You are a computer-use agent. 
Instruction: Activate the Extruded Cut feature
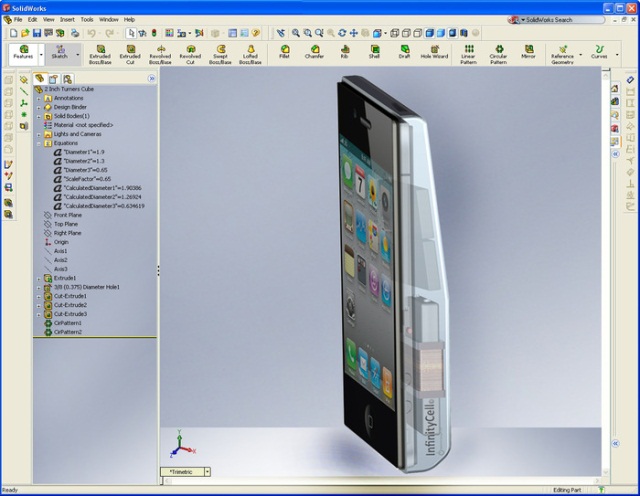(x=130, y=54)
